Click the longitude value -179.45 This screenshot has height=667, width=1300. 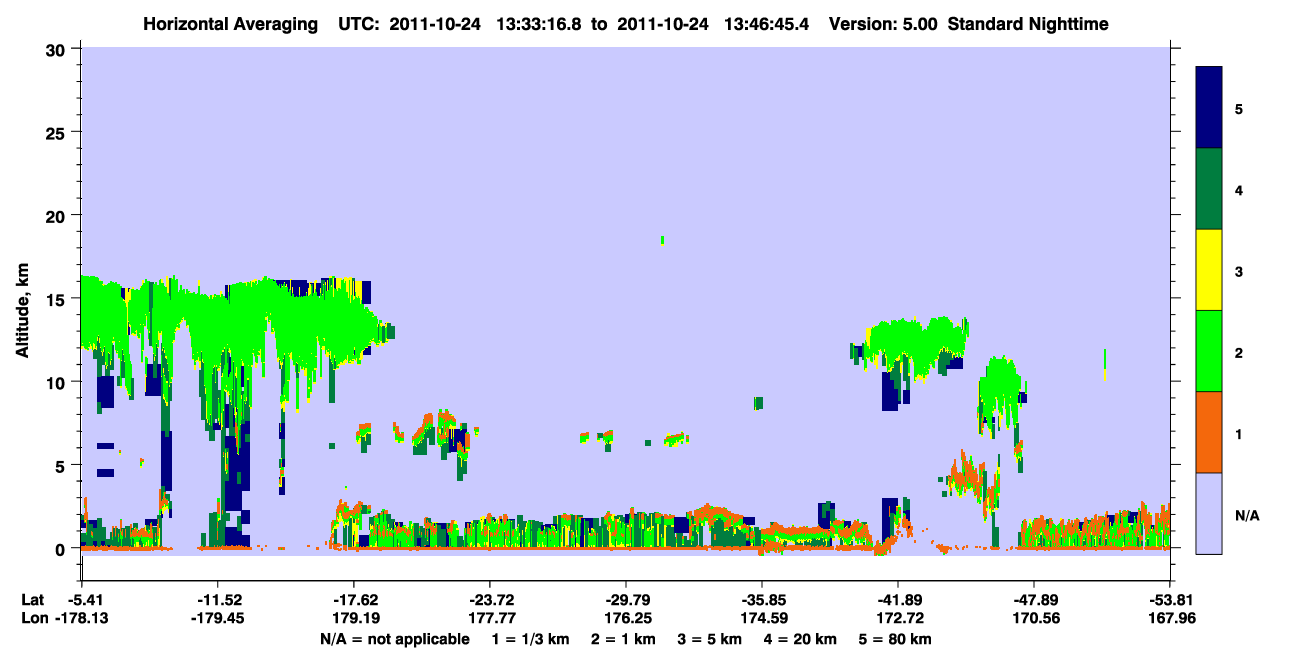tap(218, 618)
